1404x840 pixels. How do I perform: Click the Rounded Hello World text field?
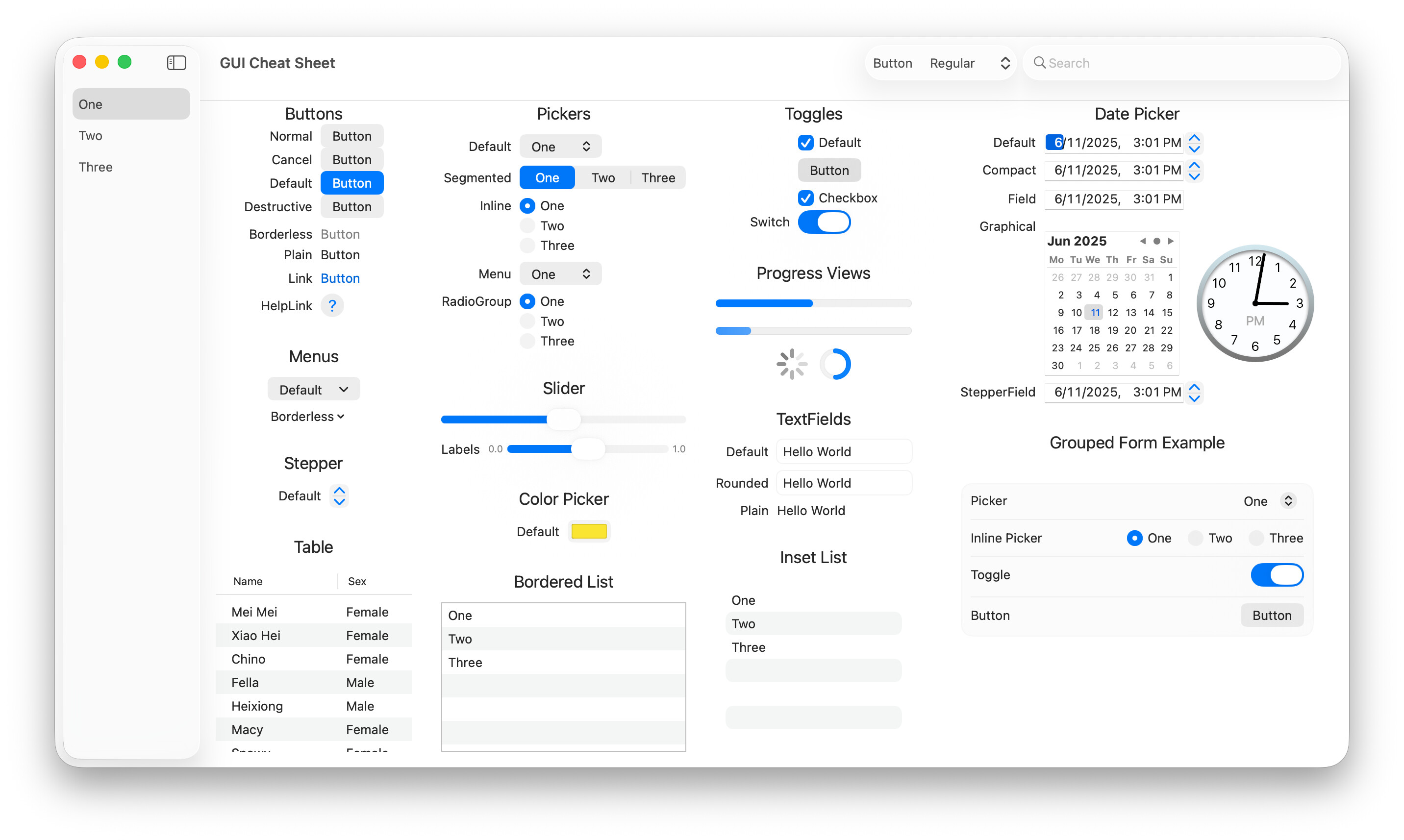[844, 483]
